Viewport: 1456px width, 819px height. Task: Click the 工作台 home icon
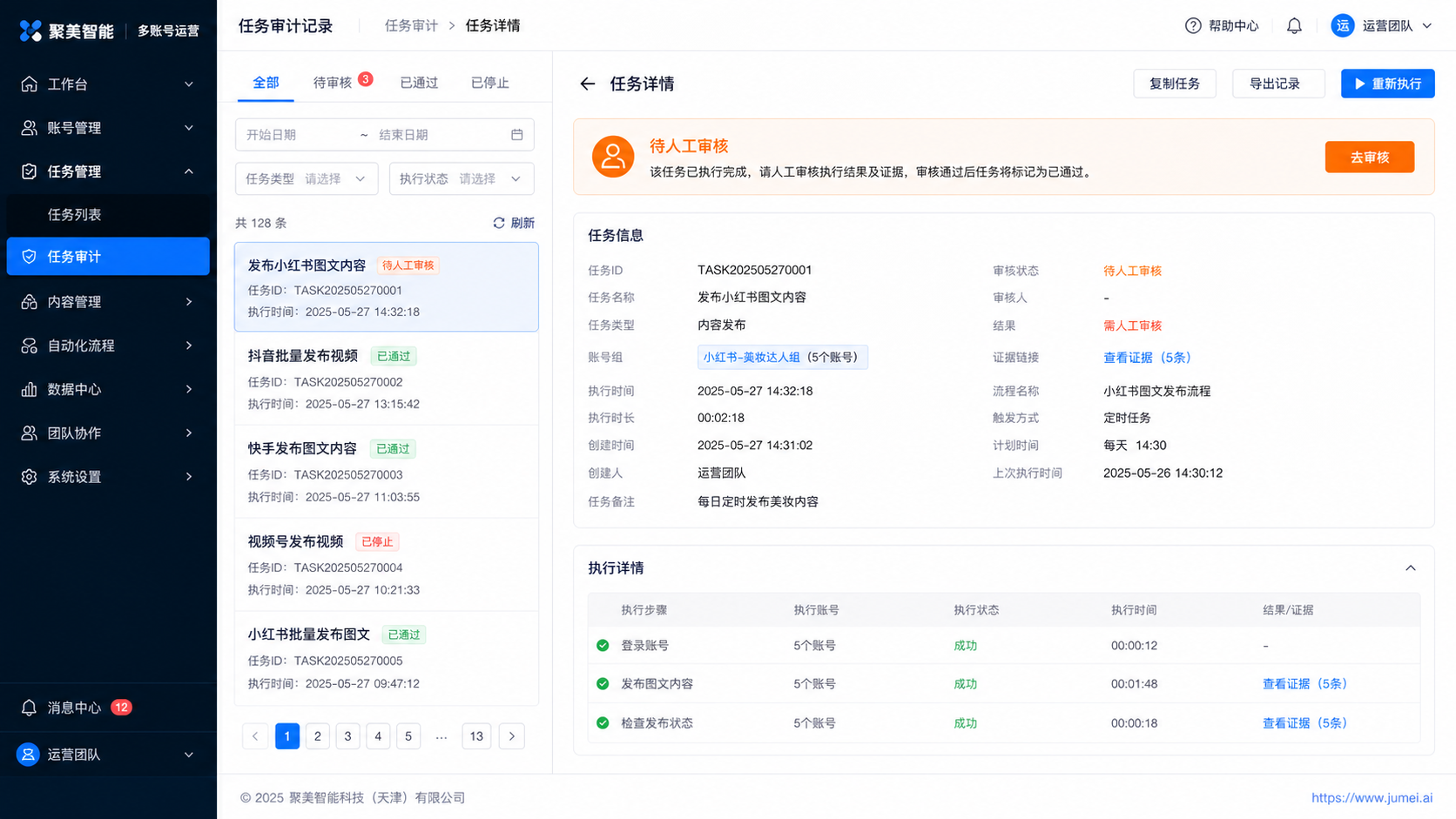pos(29,84)
